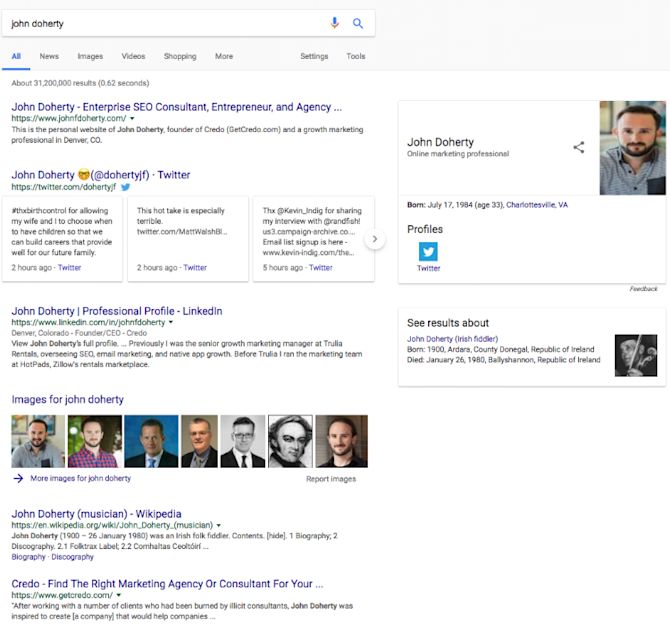The width and height of the screenshot is (670, 625).
Task: Switch to the Images tab
Action: (90, 56)
